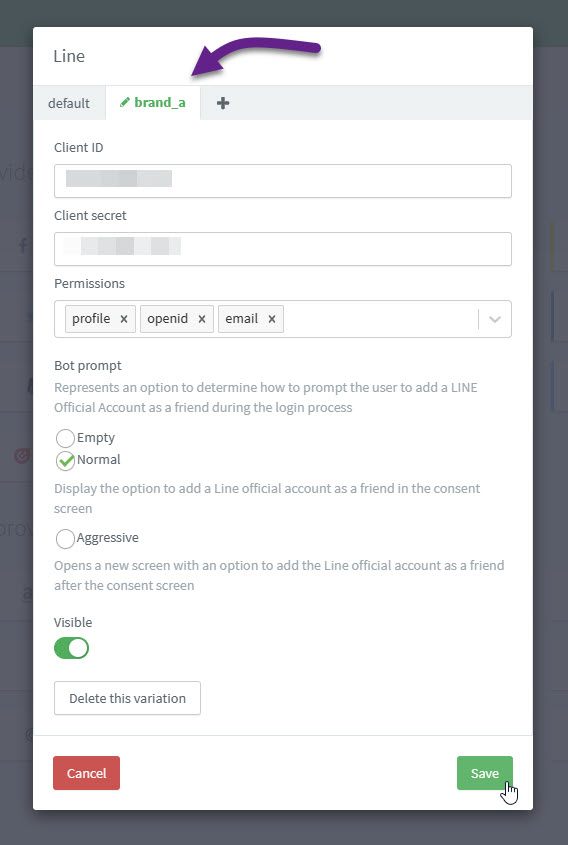Select the Empty bot prompt option
Viewport: 568px width, 845px height.
[65, 438]
